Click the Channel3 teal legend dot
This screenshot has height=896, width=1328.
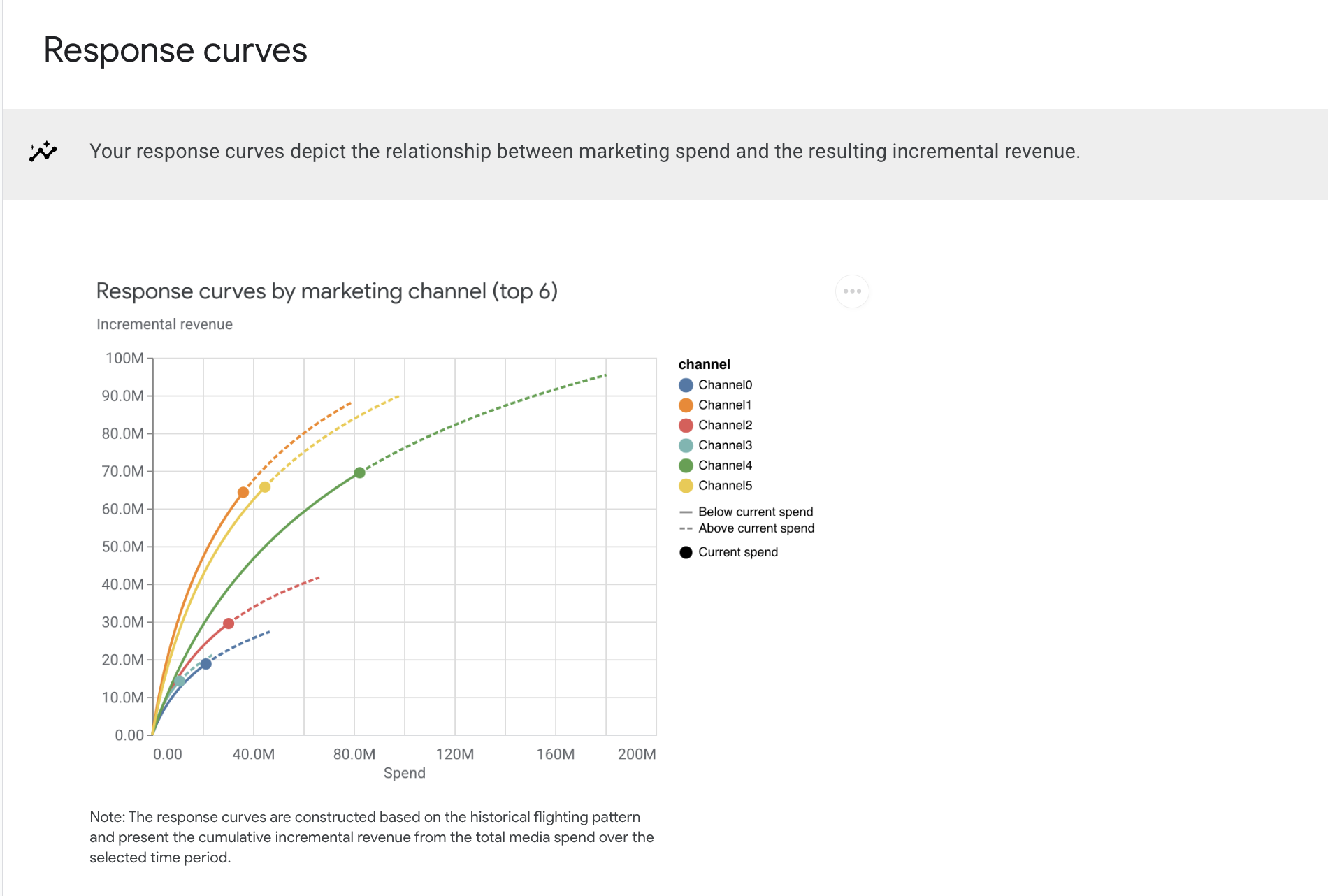[686, 445]
